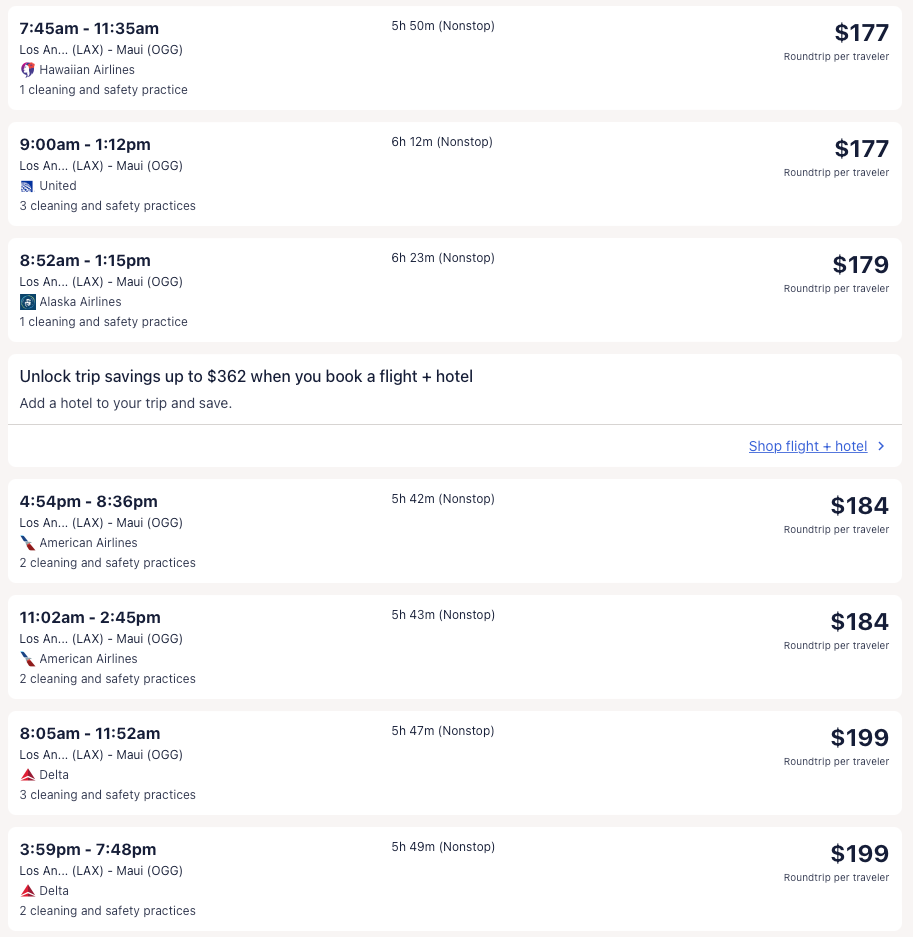The height and width of the screenshot is (937, 913).
Task: Select the 11:02am - 2:45pm American flight
Action: coord(90,617)
